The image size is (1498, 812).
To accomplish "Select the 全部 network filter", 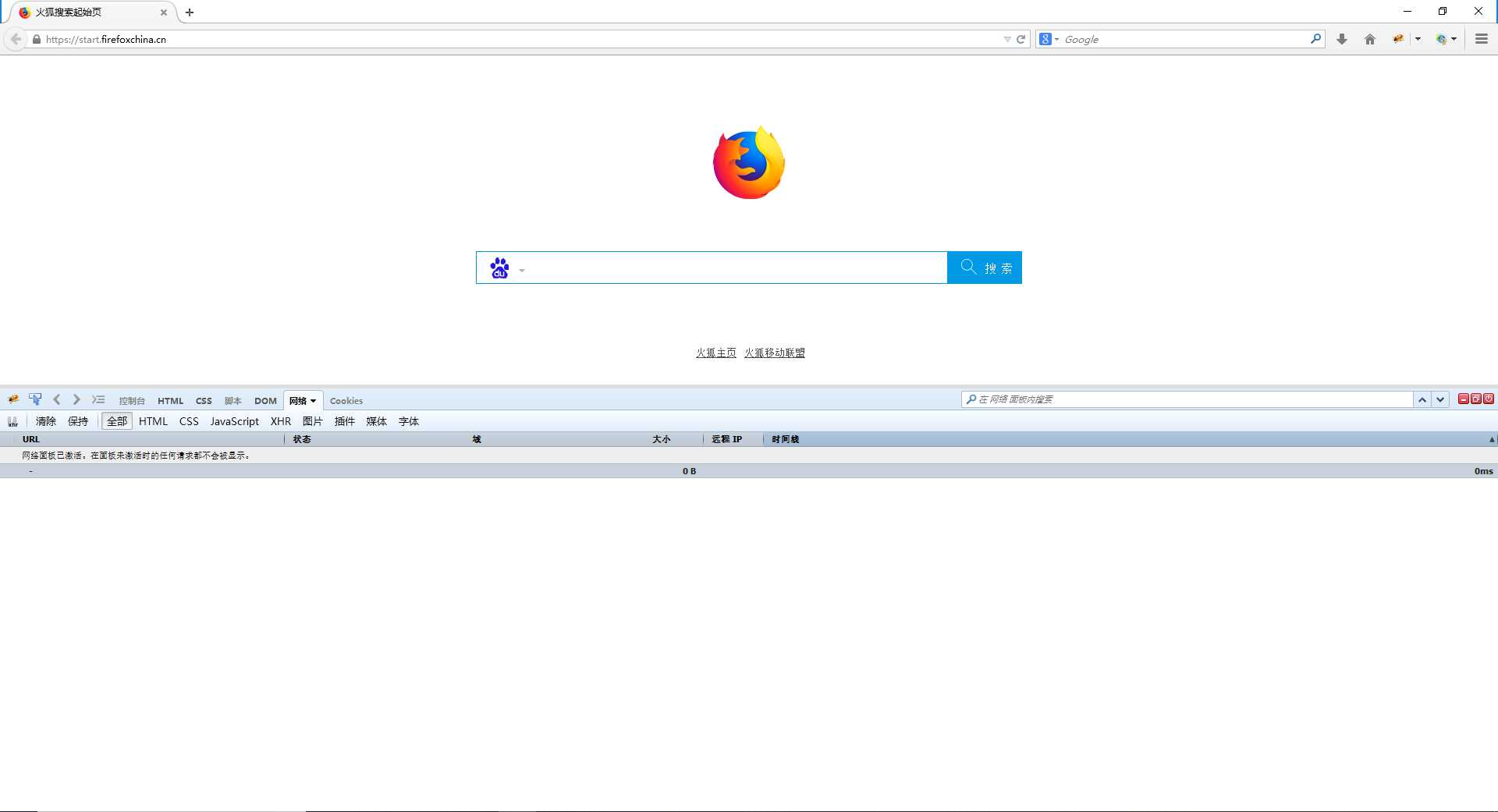I will (117, 421).
